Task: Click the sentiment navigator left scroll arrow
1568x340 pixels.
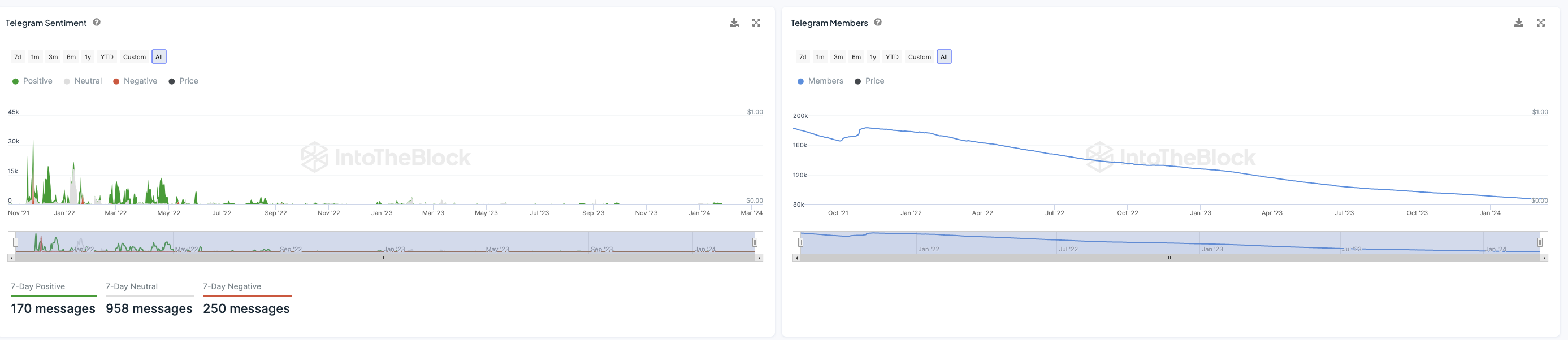Action: tap(11, 258)
